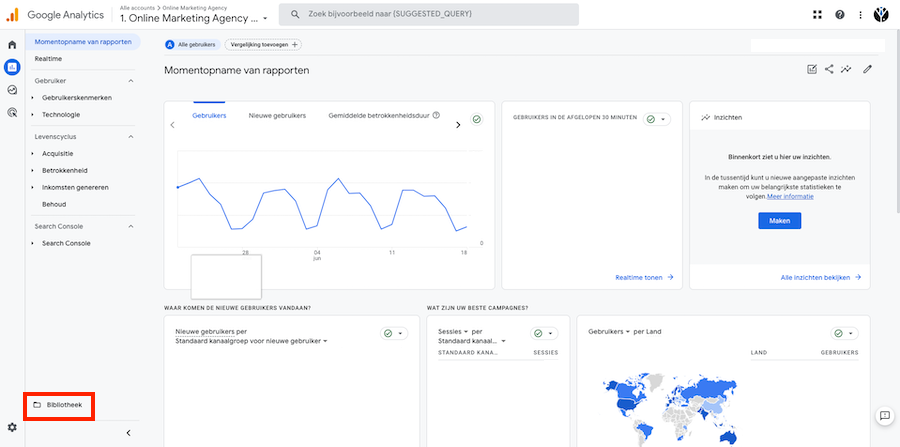Open the Admin settings gear icon
Image resolution: width=900 pixels, height=447 pixels.
(12, 427)
